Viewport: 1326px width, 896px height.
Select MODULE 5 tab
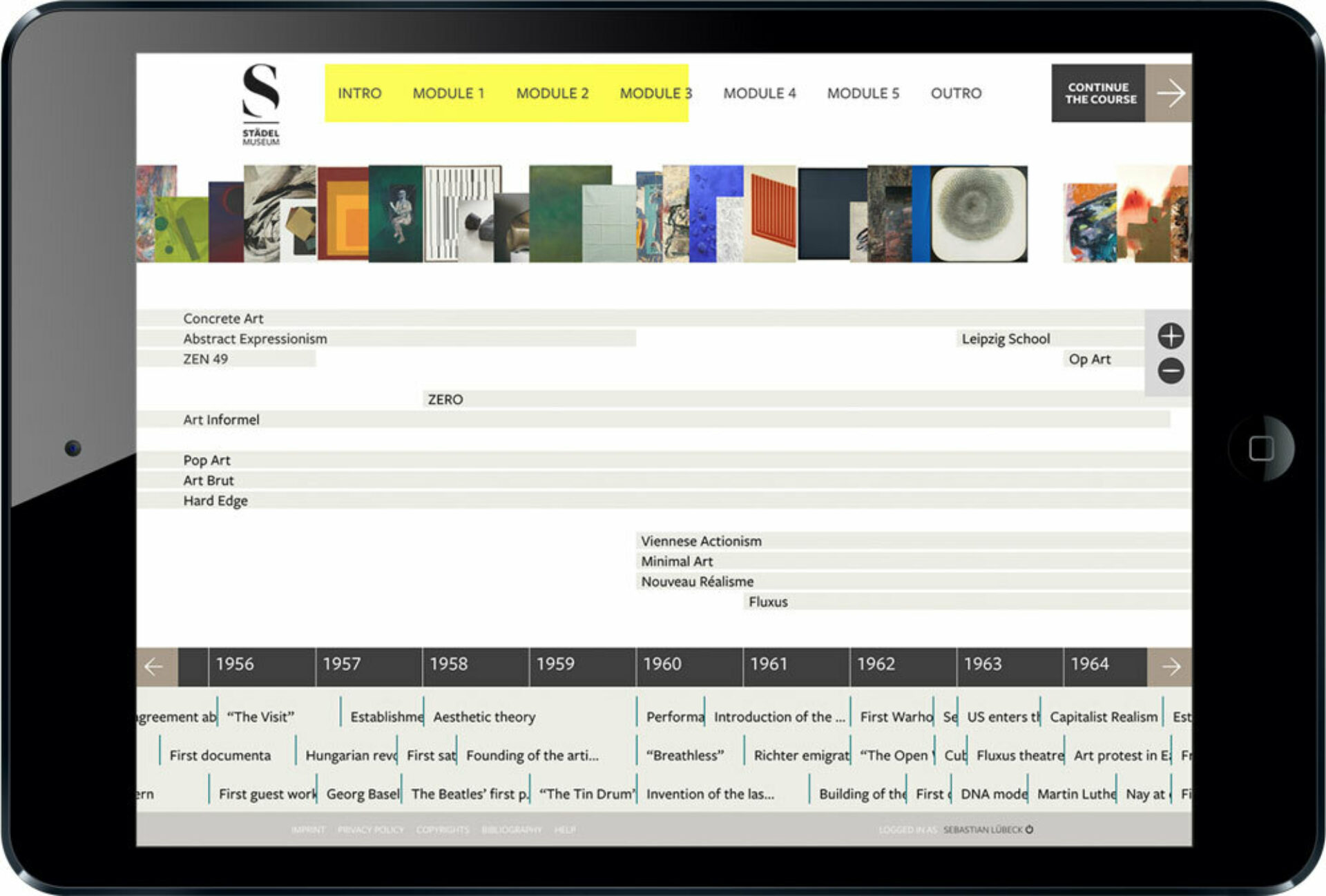863,93
